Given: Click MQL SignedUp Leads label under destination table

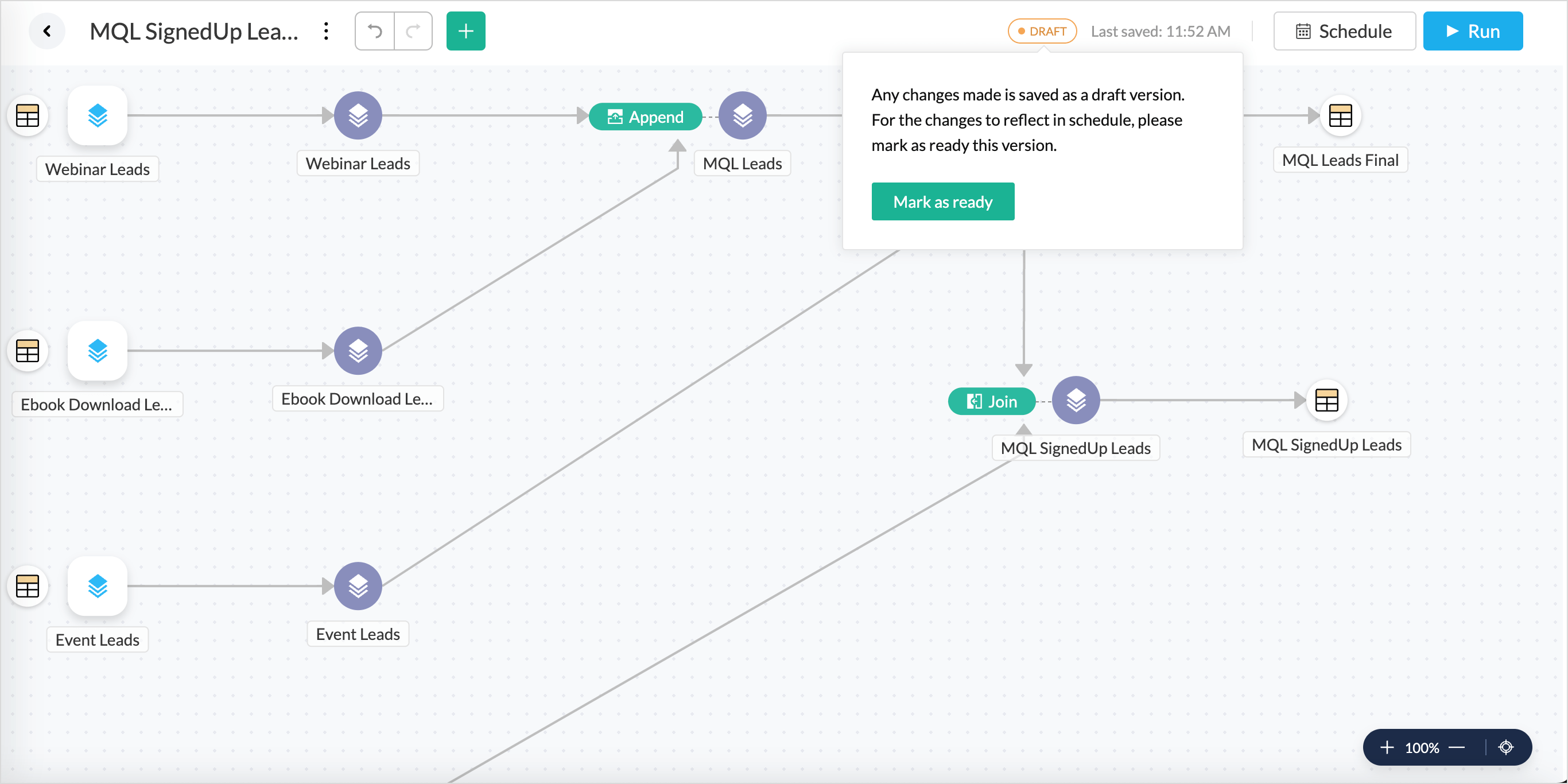Looking at the screenshot, I should (x=1326, y=444).
